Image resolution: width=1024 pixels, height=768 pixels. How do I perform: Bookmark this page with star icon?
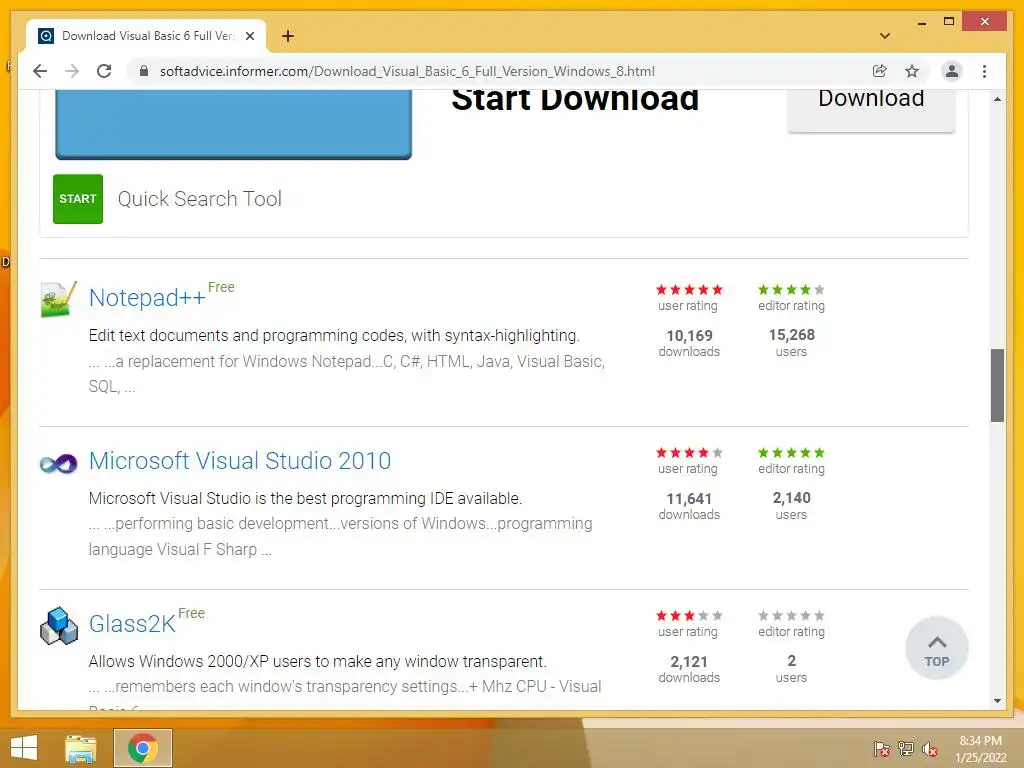(x=912, y=71)
